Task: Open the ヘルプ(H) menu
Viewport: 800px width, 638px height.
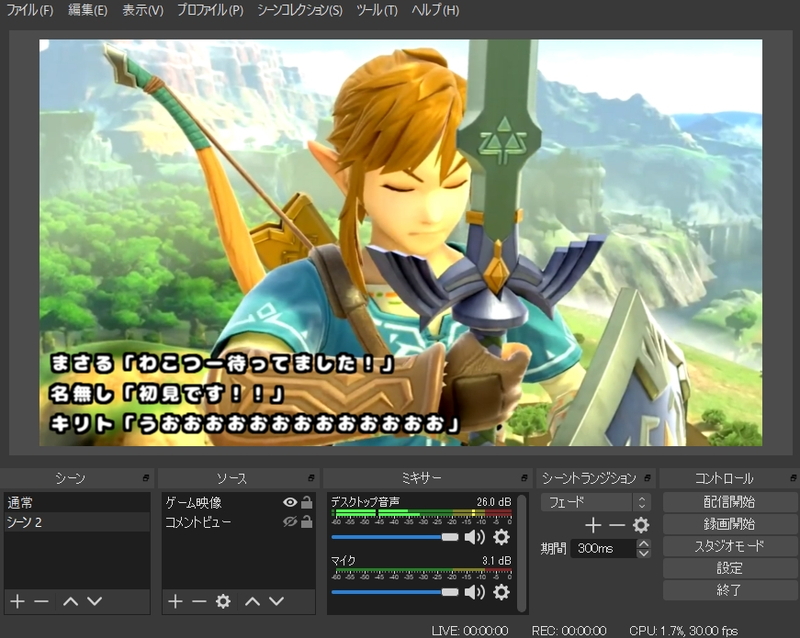Action: point(435,10)
